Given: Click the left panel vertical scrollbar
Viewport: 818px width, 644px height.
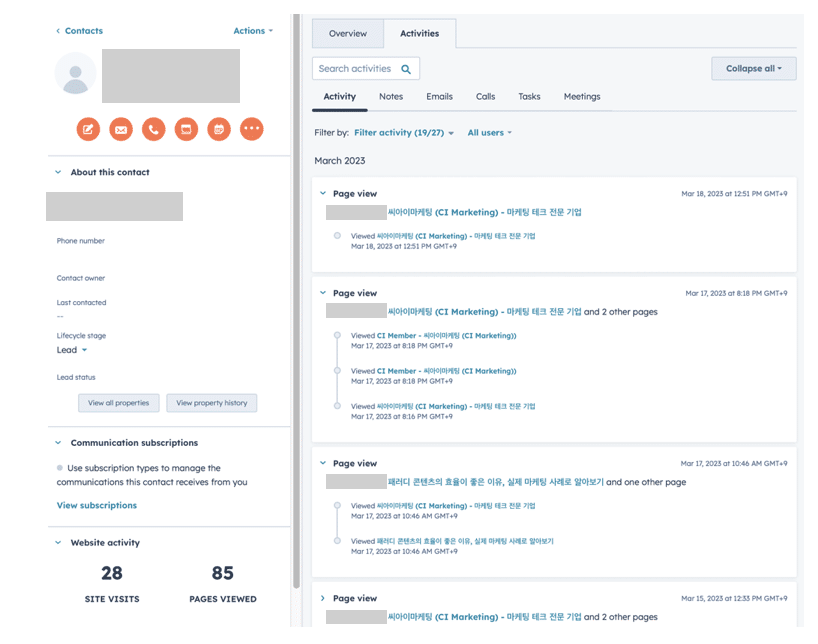Looking at the screenshot, I should [x=296, y=301].
